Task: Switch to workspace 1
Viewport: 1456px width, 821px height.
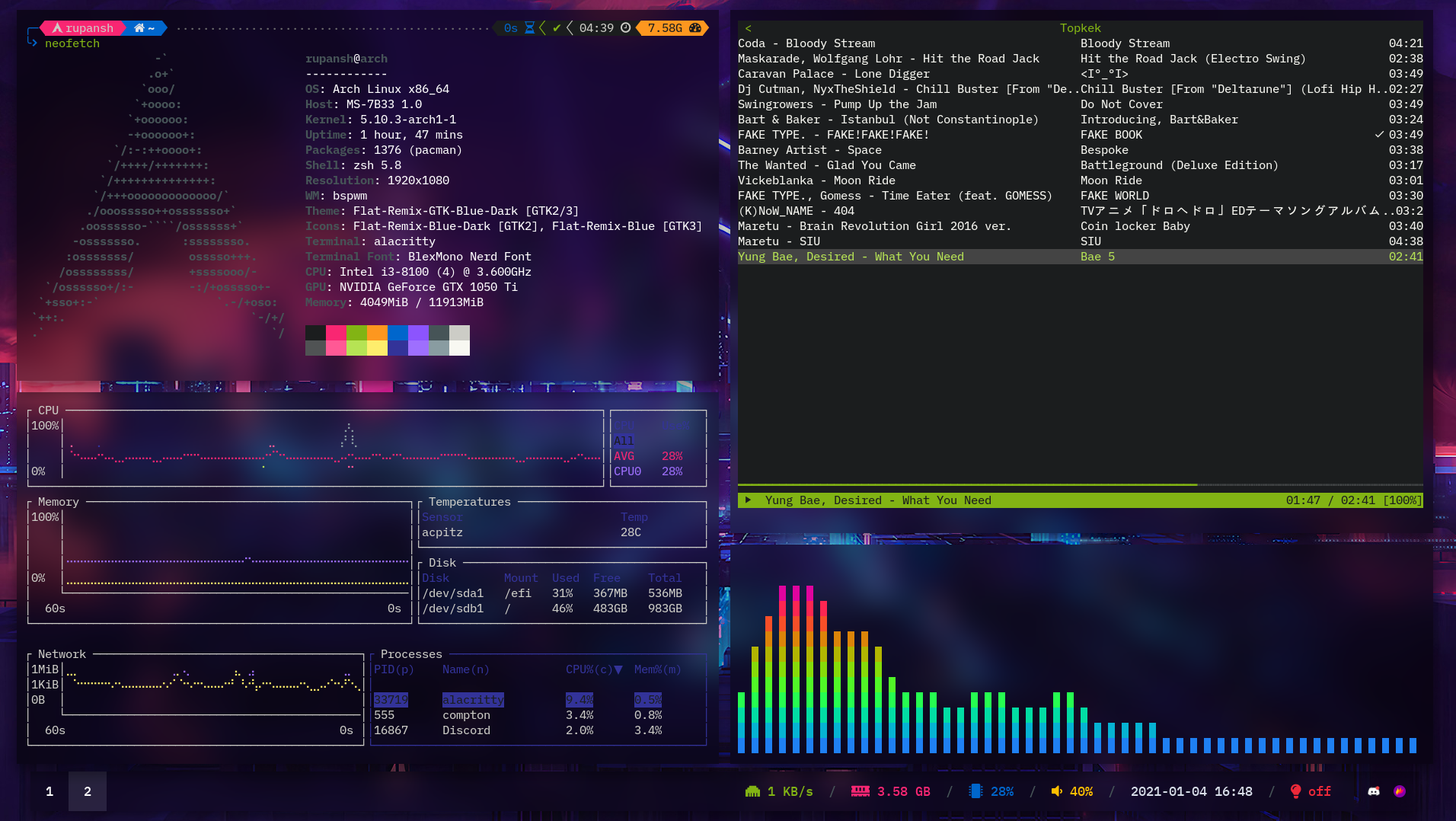Action: click(x=49, y=791)
